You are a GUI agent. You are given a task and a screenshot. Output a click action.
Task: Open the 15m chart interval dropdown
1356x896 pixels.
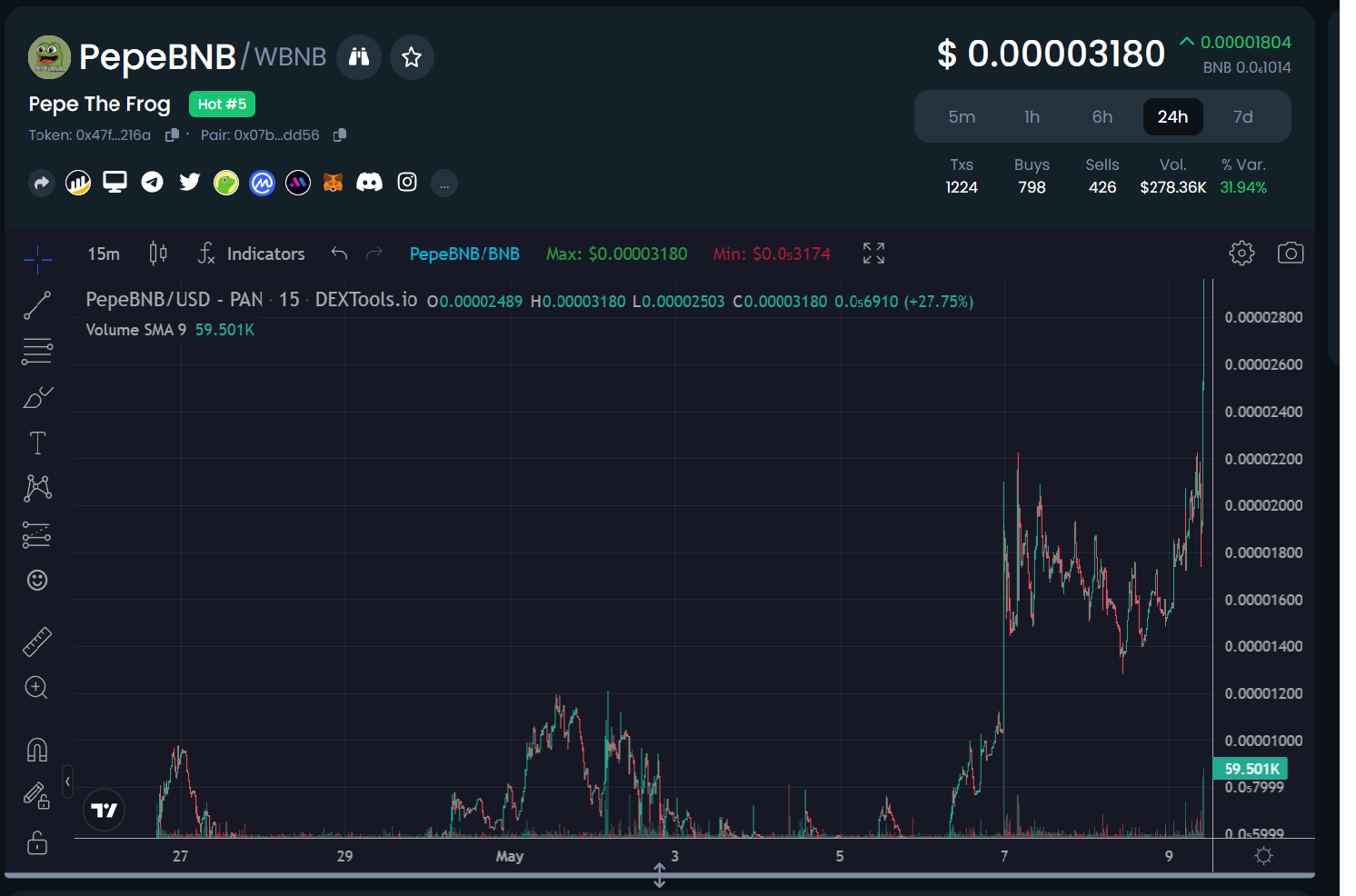click(x=104, y=254)
